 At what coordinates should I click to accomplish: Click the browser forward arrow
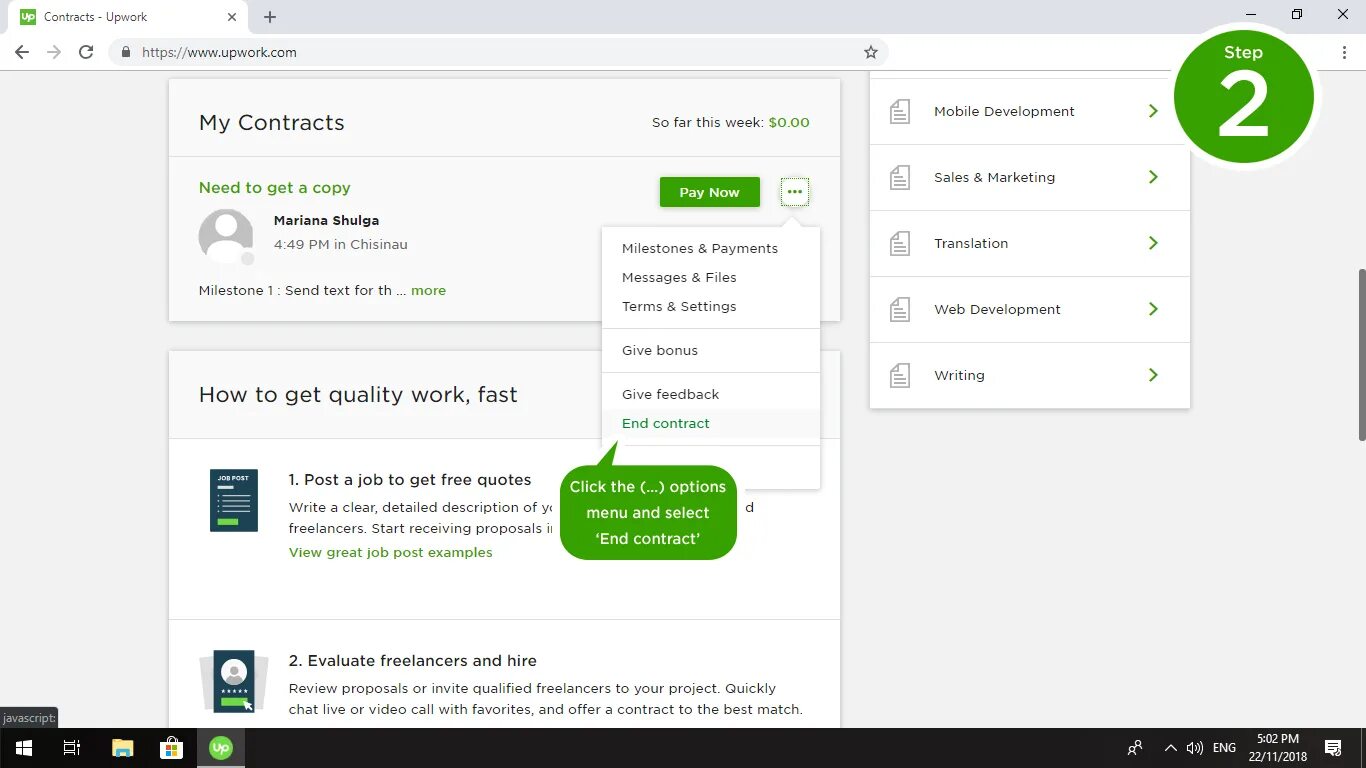[x=54, y=52]
